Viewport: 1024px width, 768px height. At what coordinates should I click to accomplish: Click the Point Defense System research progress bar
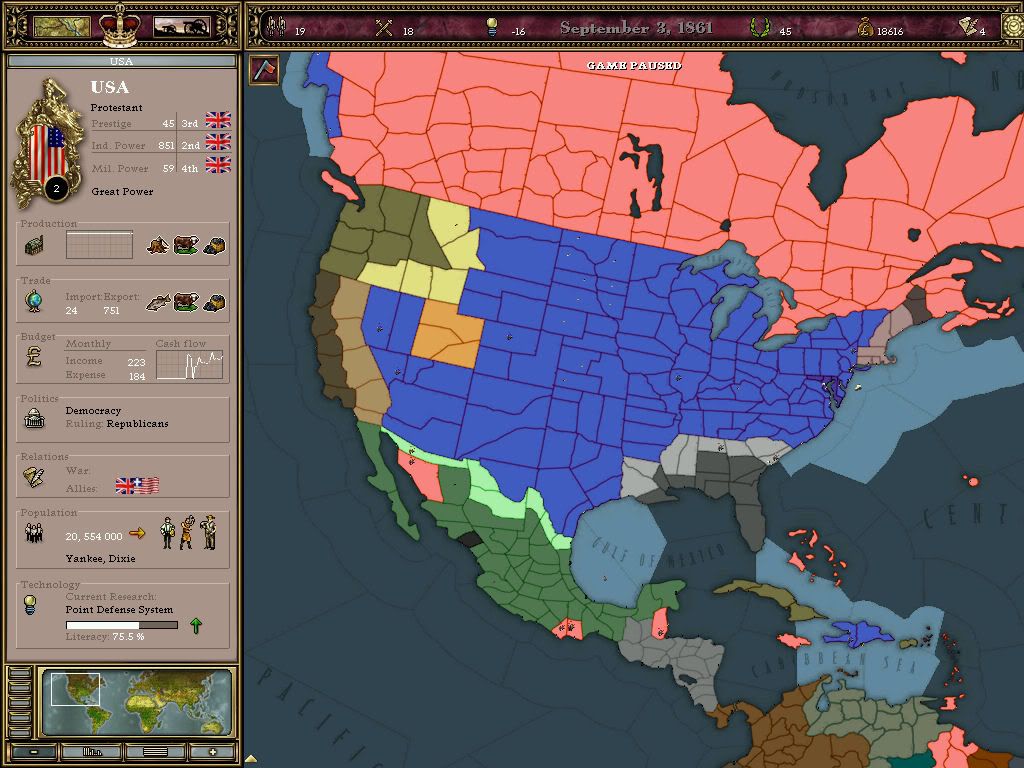point(121,625)
